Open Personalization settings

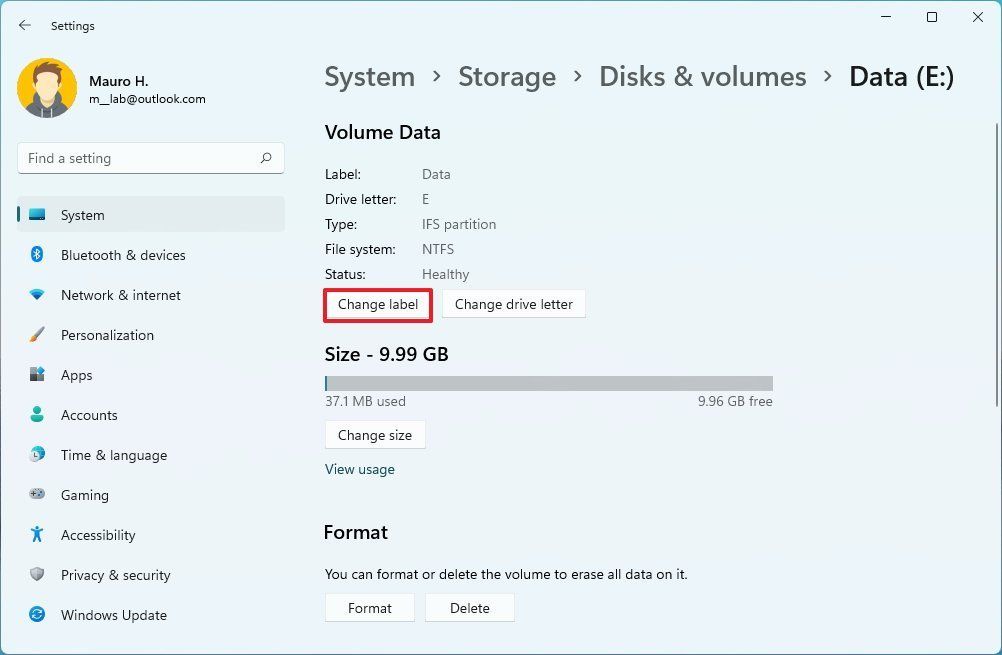point(107,335)
